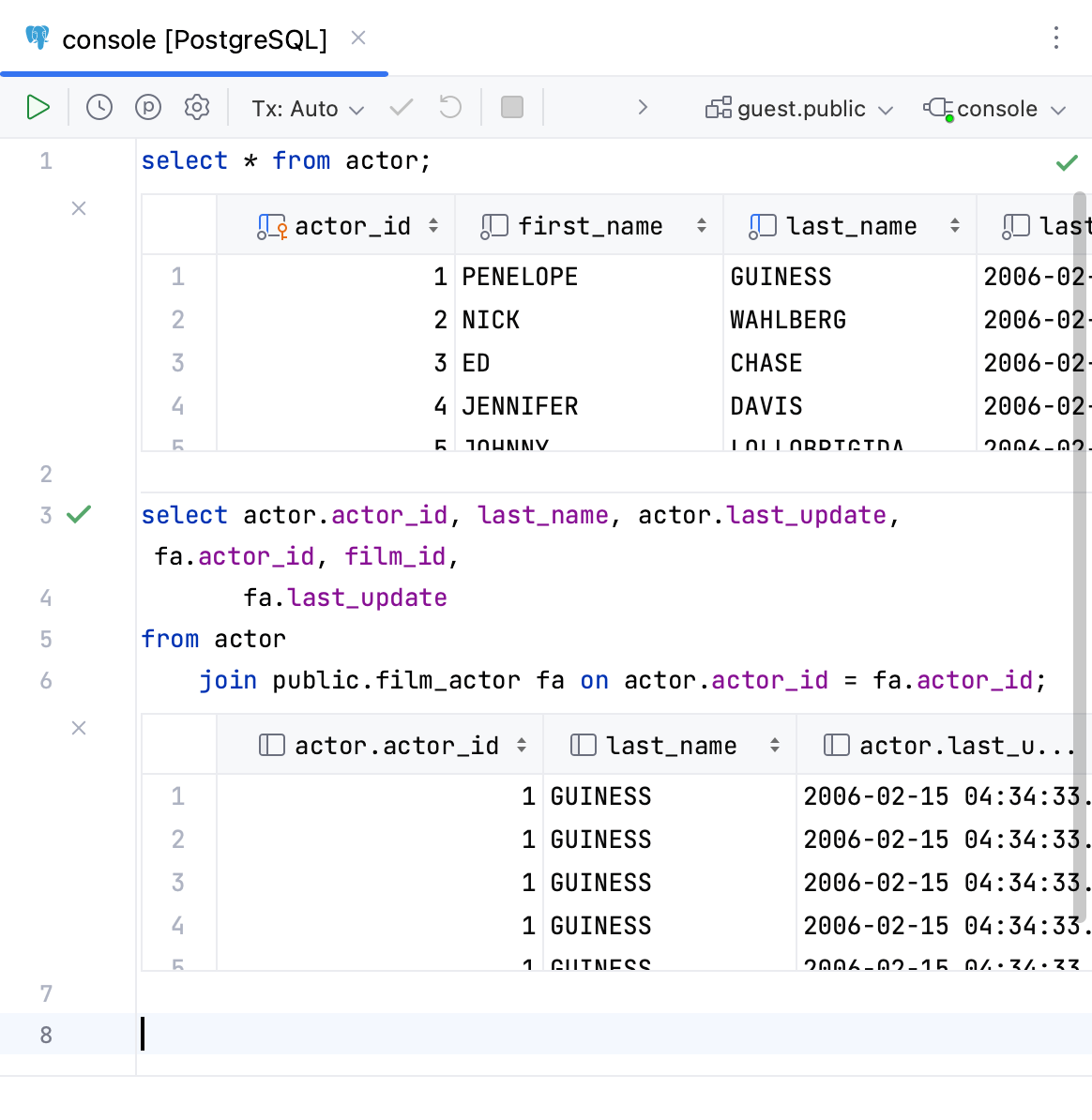
Task: Open the kebab (three dots) options menu
Action: pos(1056,38)
